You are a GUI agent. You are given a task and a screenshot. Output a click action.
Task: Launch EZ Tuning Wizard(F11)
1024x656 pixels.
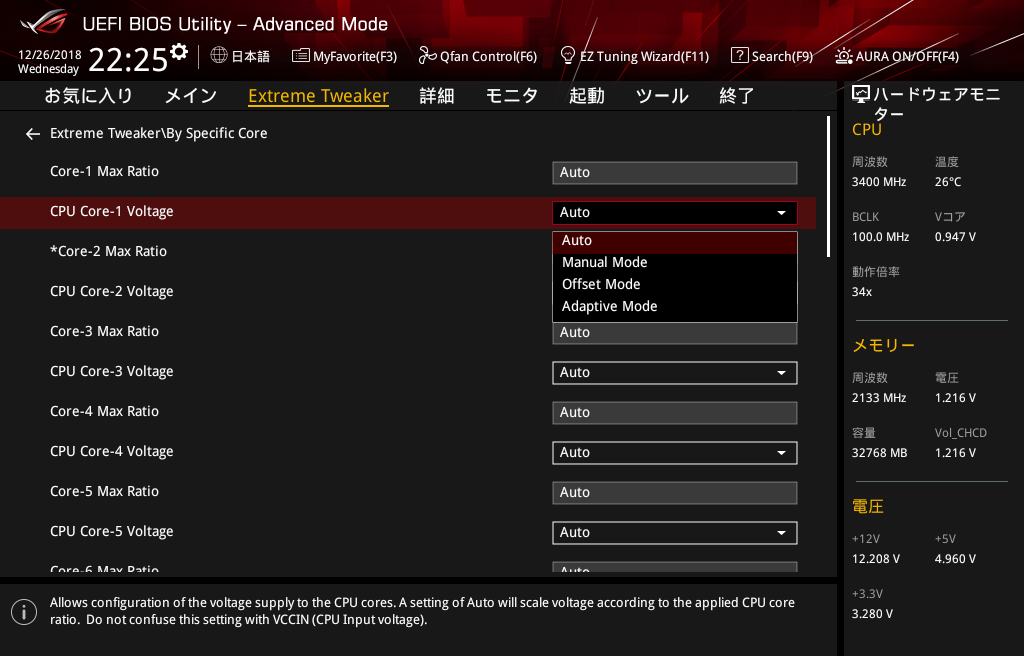(x=635, y=56)
